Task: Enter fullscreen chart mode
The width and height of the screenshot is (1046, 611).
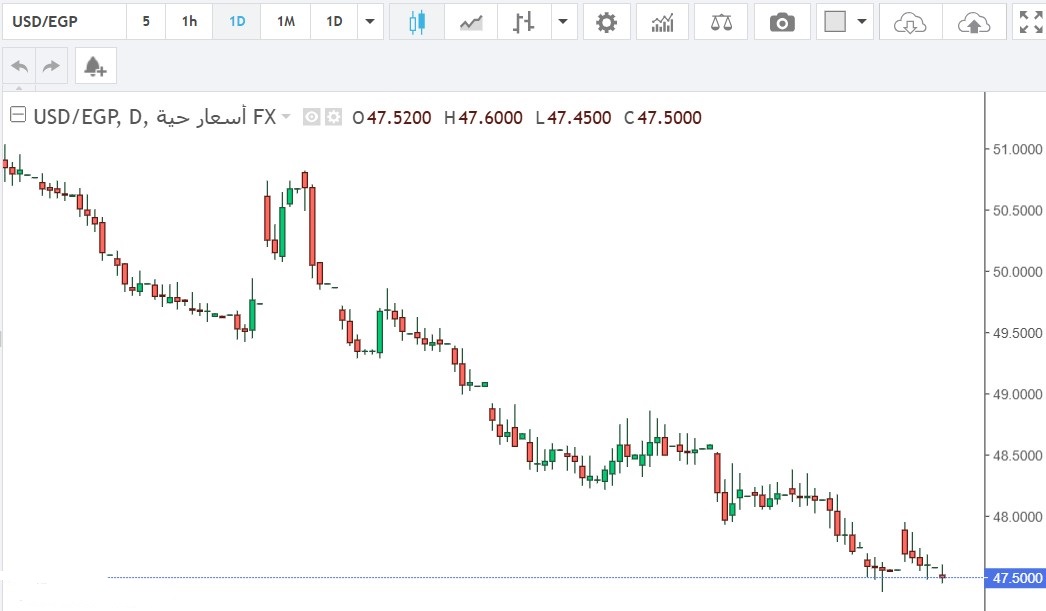Action: click(1029, 21)
